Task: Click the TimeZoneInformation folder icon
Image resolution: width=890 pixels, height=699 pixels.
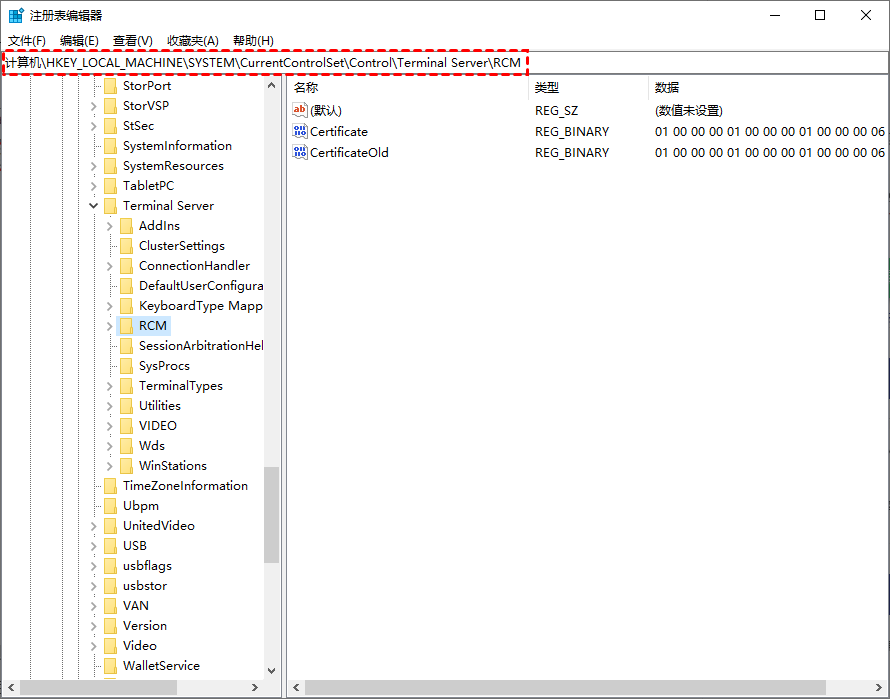Action: tap(111, 485)
